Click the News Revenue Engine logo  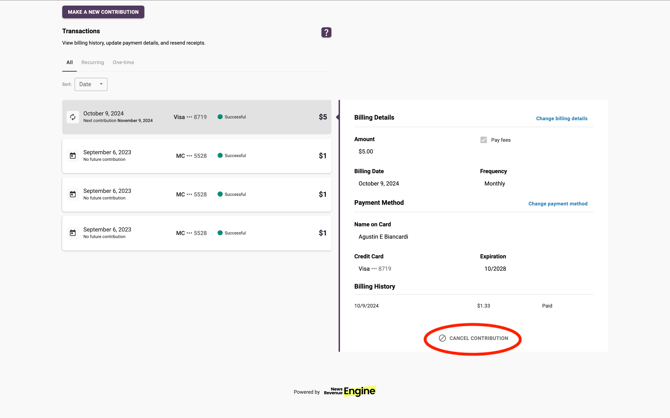click(x=350, y=391)
